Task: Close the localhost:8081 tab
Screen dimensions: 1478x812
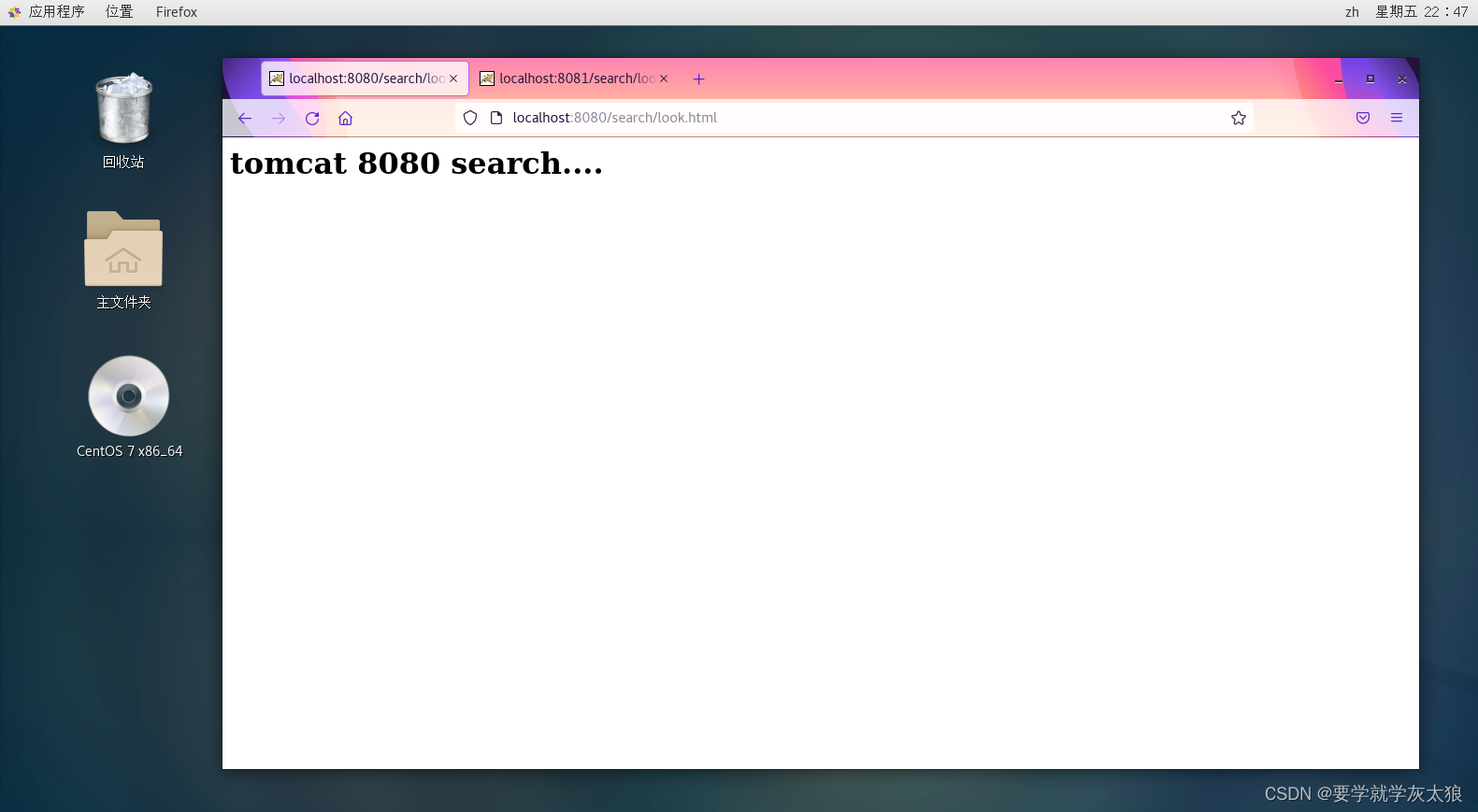Action: 664,78
